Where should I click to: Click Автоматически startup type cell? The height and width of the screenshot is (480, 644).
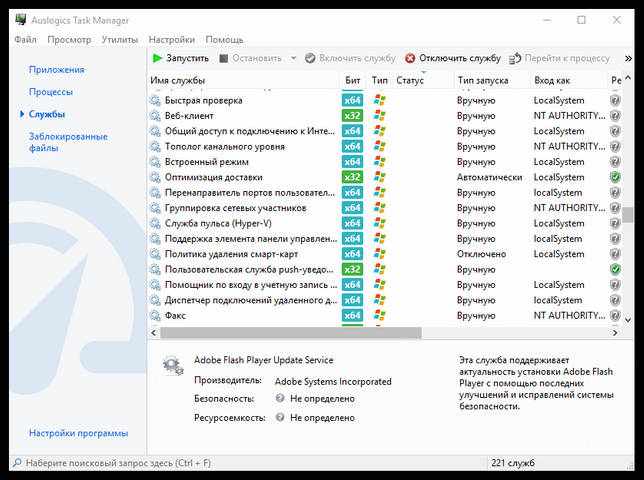(x=490, y=177)
